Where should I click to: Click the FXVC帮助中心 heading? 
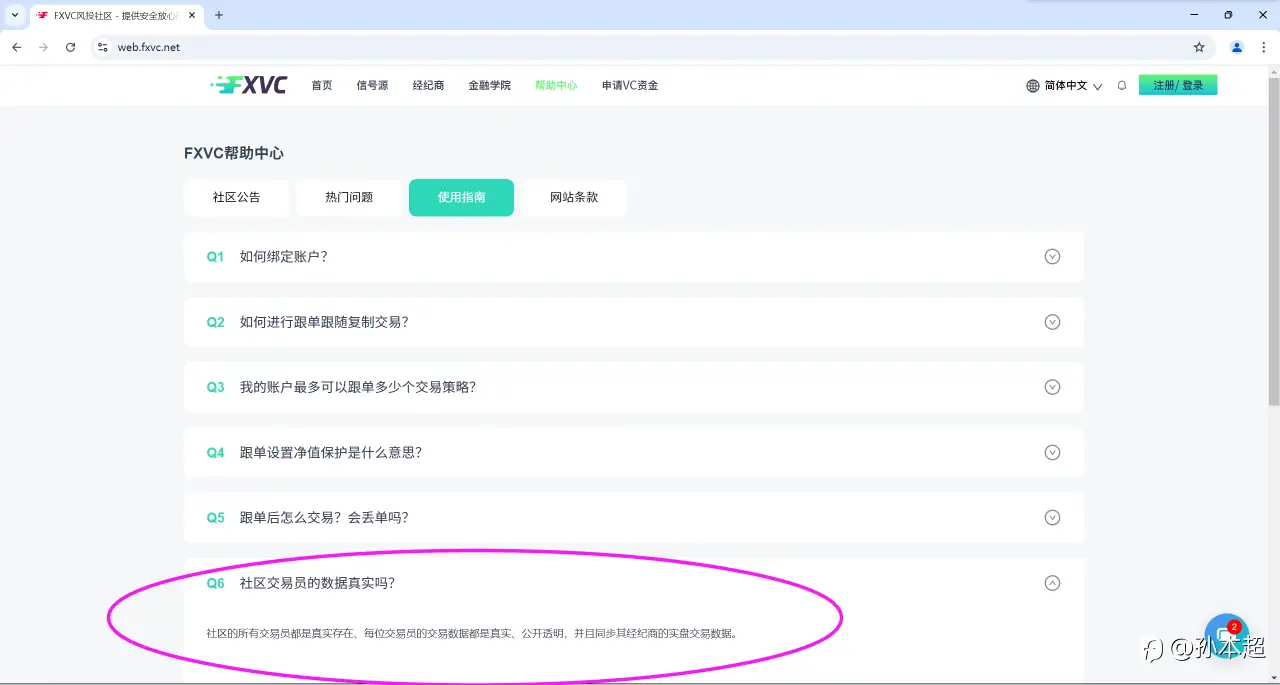pyautogui.click(x=234, y=153)
